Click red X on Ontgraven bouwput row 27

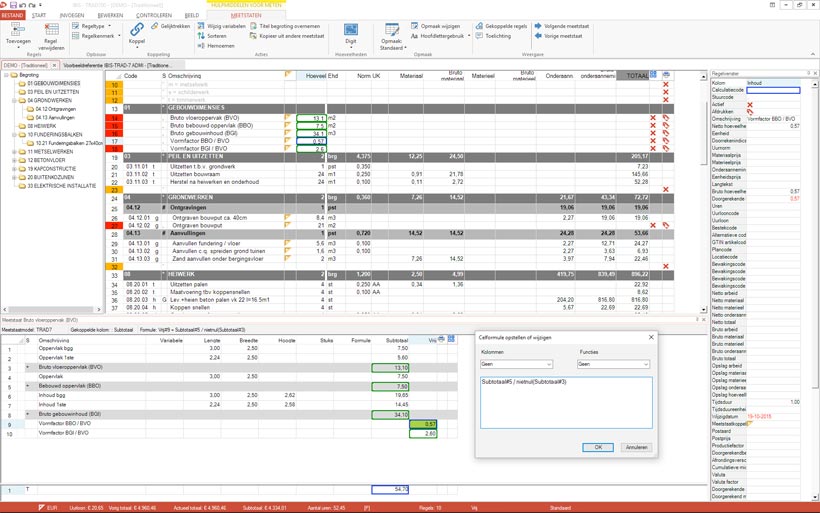(x=653, y=225)
